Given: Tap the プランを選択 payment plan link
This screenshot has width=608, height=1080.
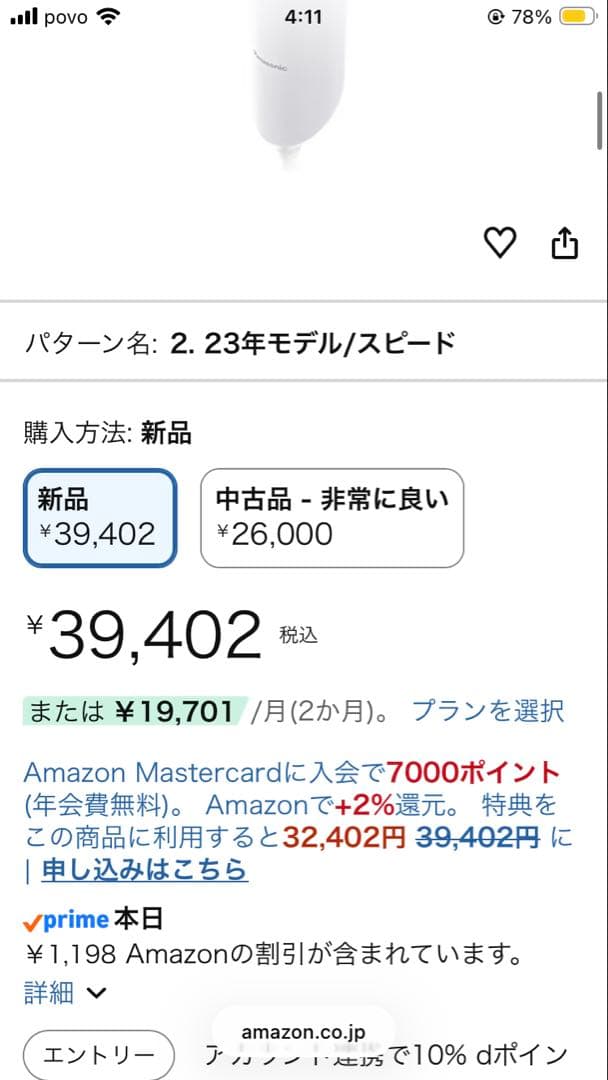Looking at the screenshot, I should [x=489, y=710].
